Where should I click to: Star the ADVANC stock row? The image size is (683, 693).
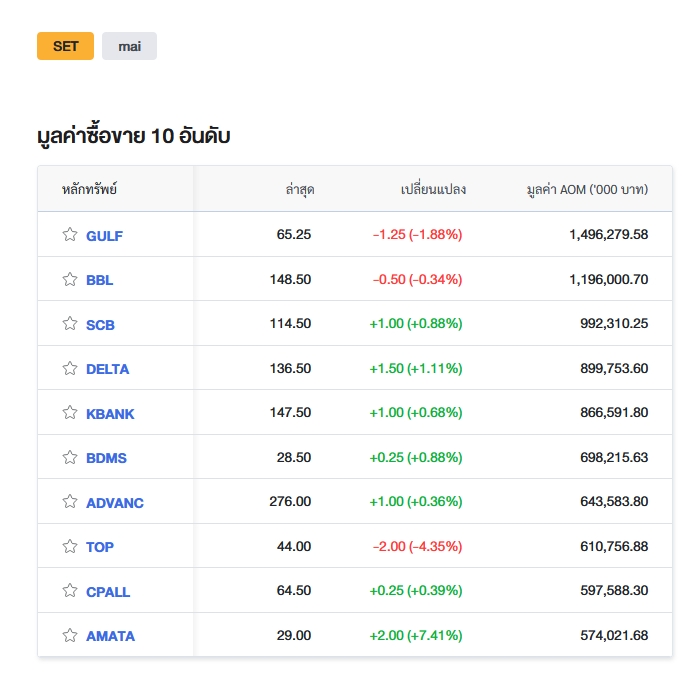[70, 502]
